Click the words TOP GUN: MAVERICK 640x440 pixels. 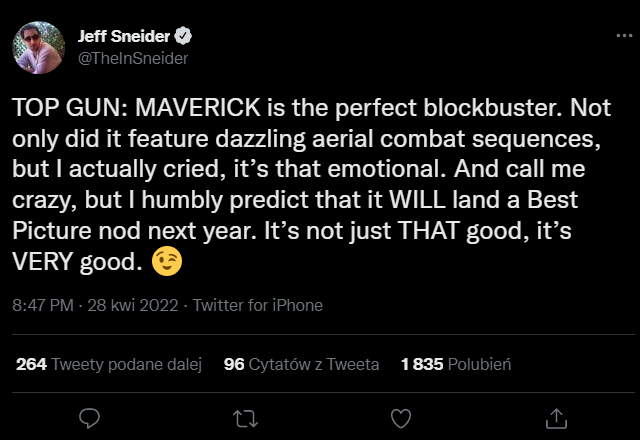107,108
